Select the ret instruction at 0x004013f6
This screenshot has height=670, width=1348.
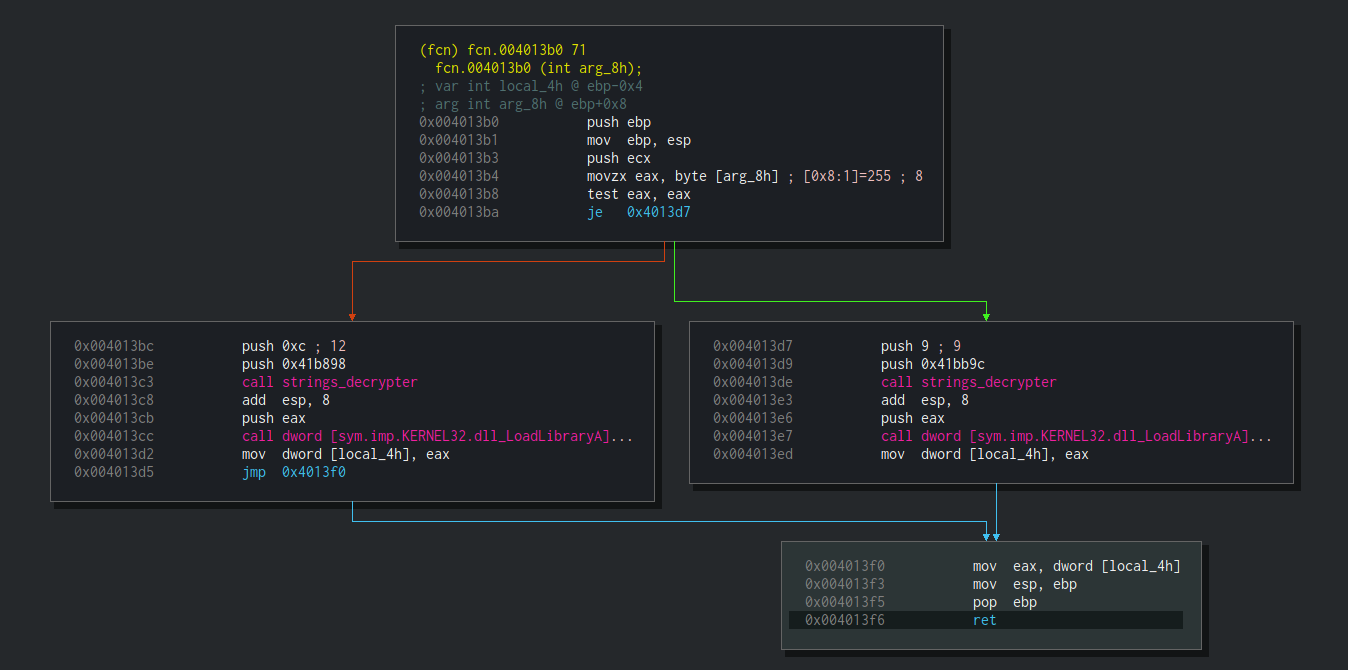(x=984, y=620)
